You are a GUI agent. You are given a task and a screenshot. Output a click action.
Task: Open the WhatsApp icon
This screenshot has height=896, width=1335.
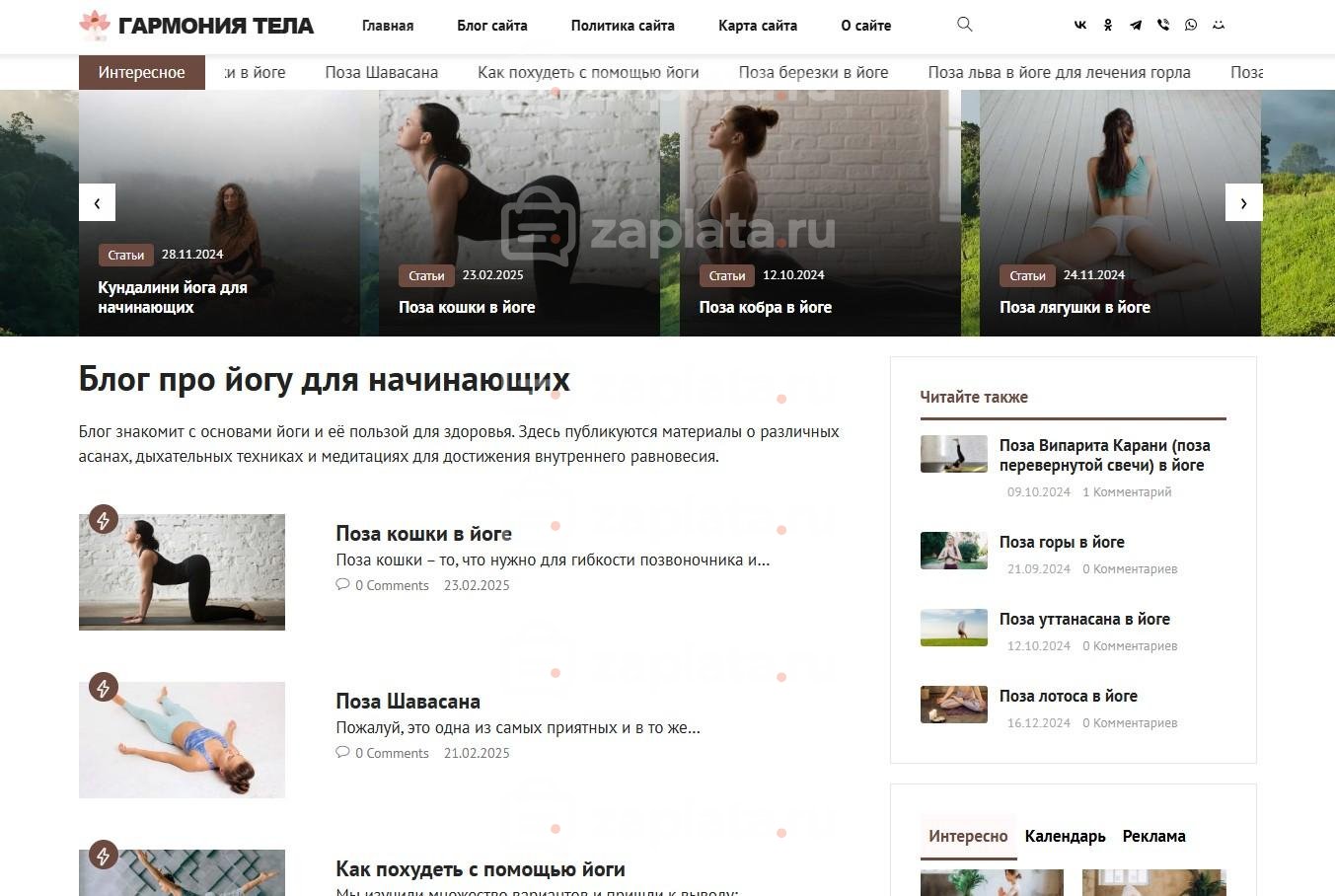[x=1191, y=26]
